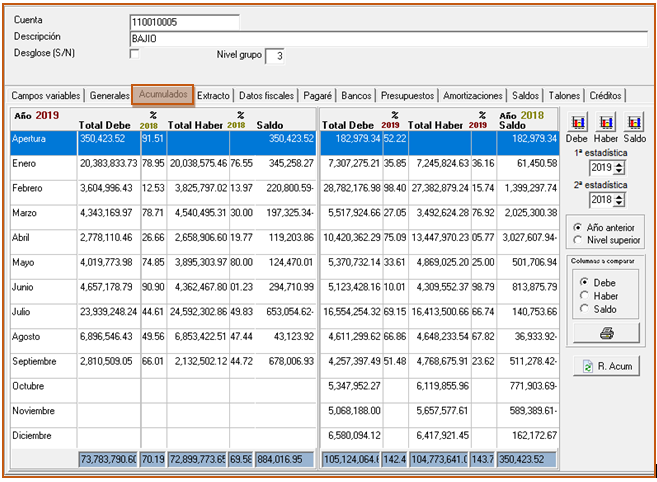Switch to the Bancos tab
The width and height of the screenshot is (657, 482).
(356, 96)
